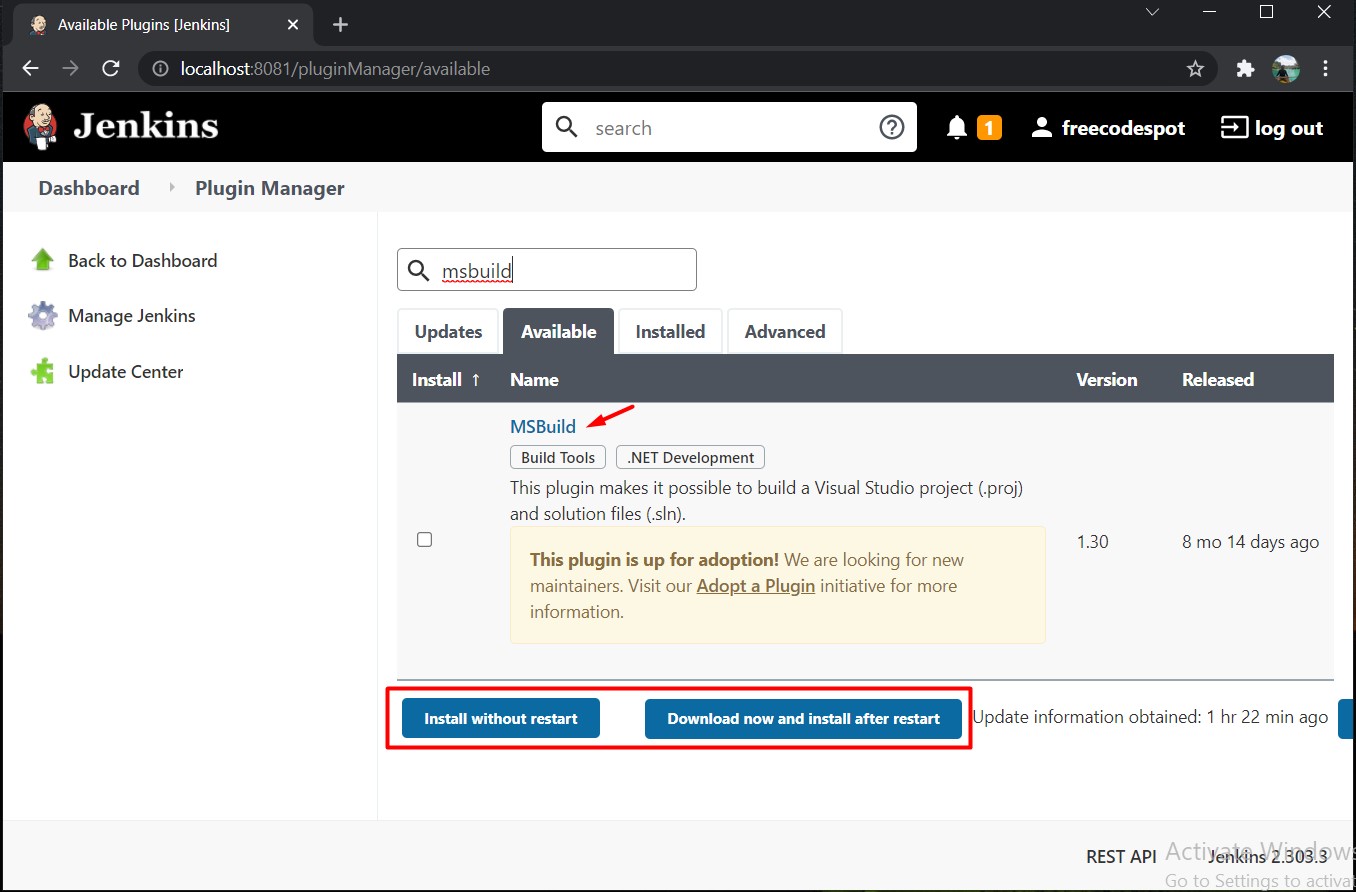Click the Manage Jenkins gear icon
Viewport: 1356px width, 892px height.
[43, 316]
